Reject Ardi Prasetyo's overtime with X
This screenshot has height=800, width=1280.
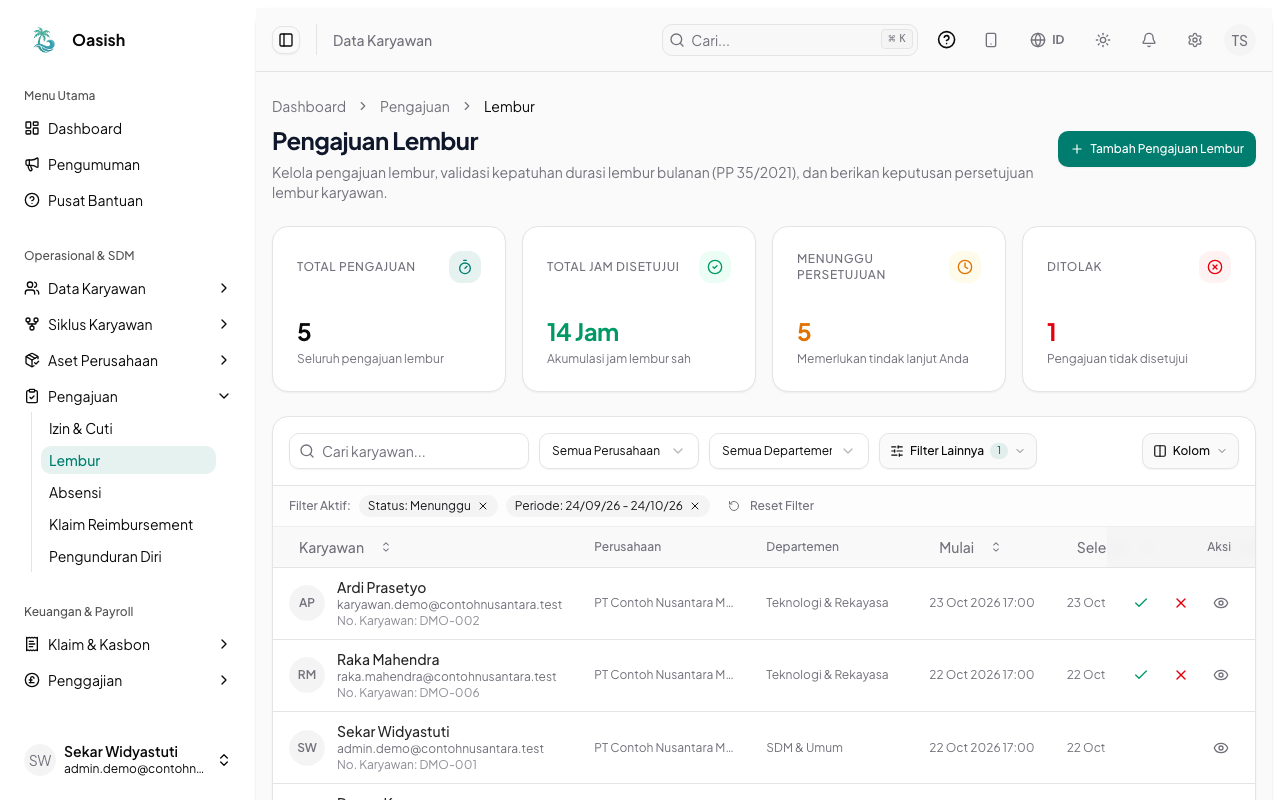(x=1181, y=603)
